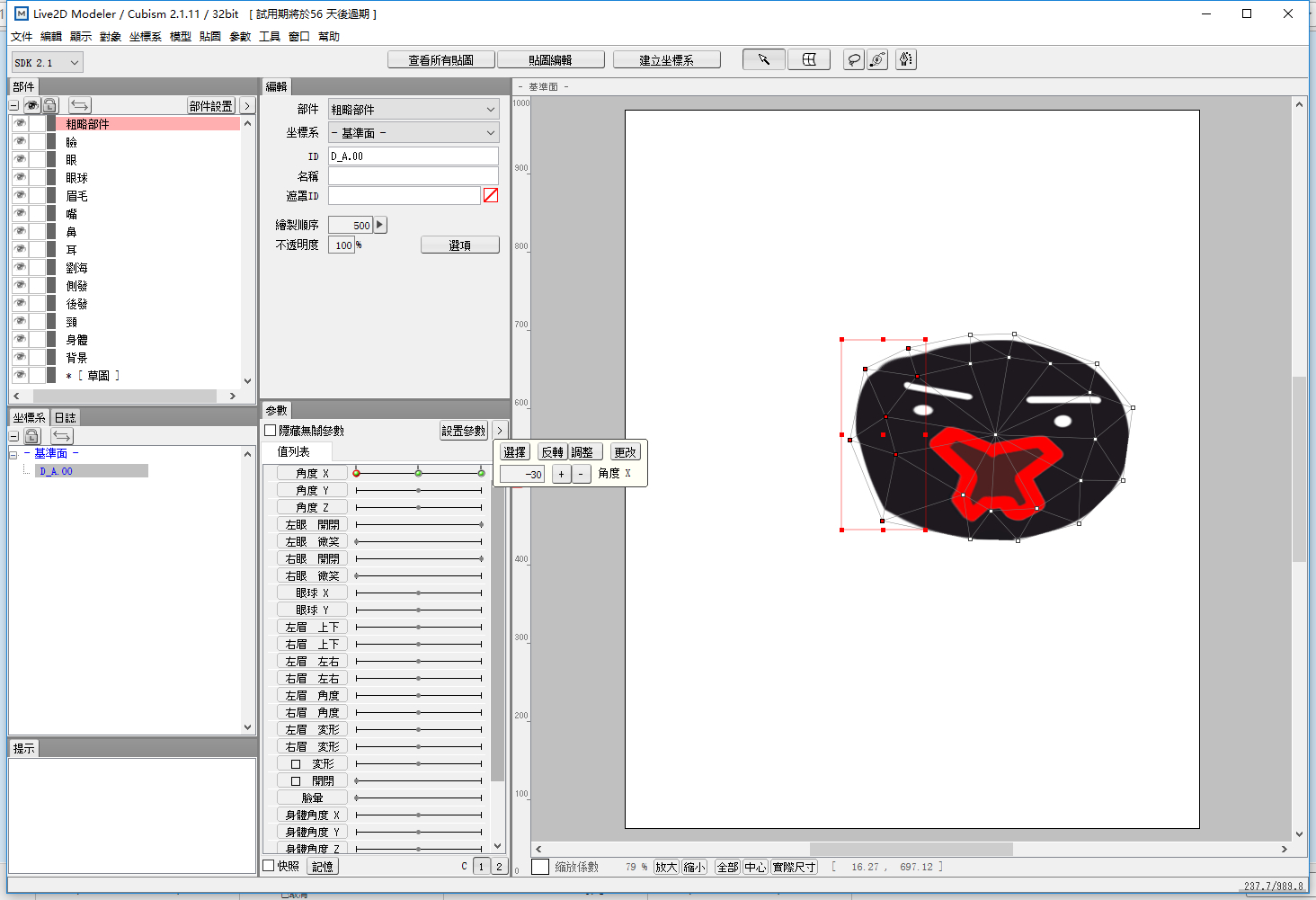Expand the arrow next to 設置參數
The image size is (1316, 900).
(500, 431)
